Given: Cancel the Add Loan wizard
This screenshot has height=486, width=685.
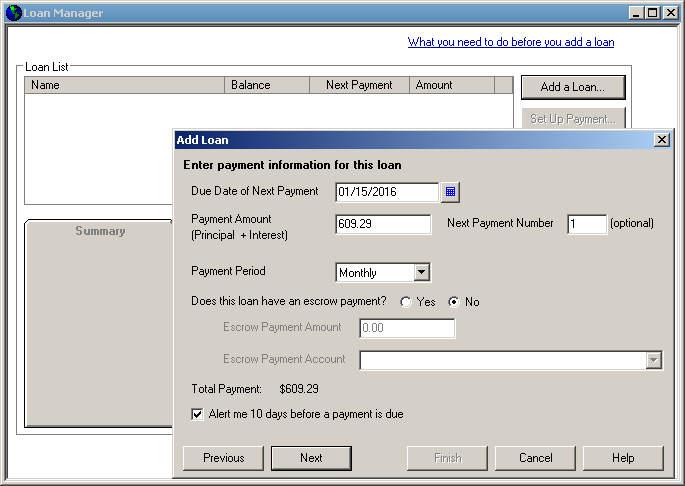Looking at the screenshot, I should tap(535, 458).
